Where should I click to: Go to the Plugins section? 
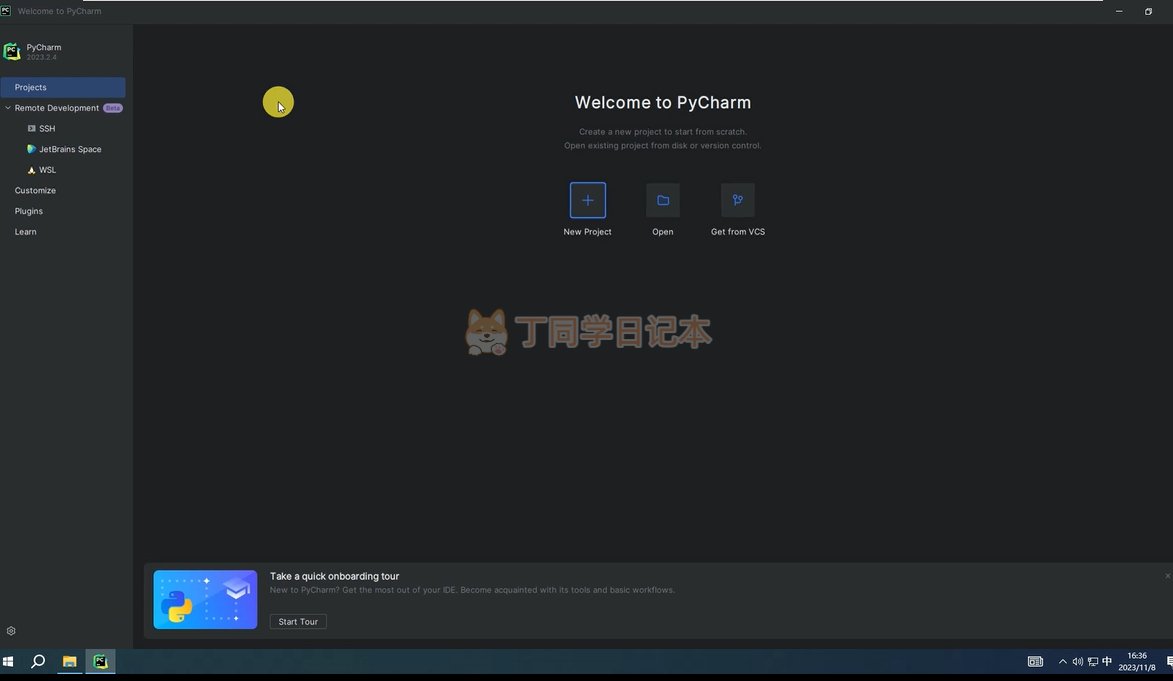[29, 211]
